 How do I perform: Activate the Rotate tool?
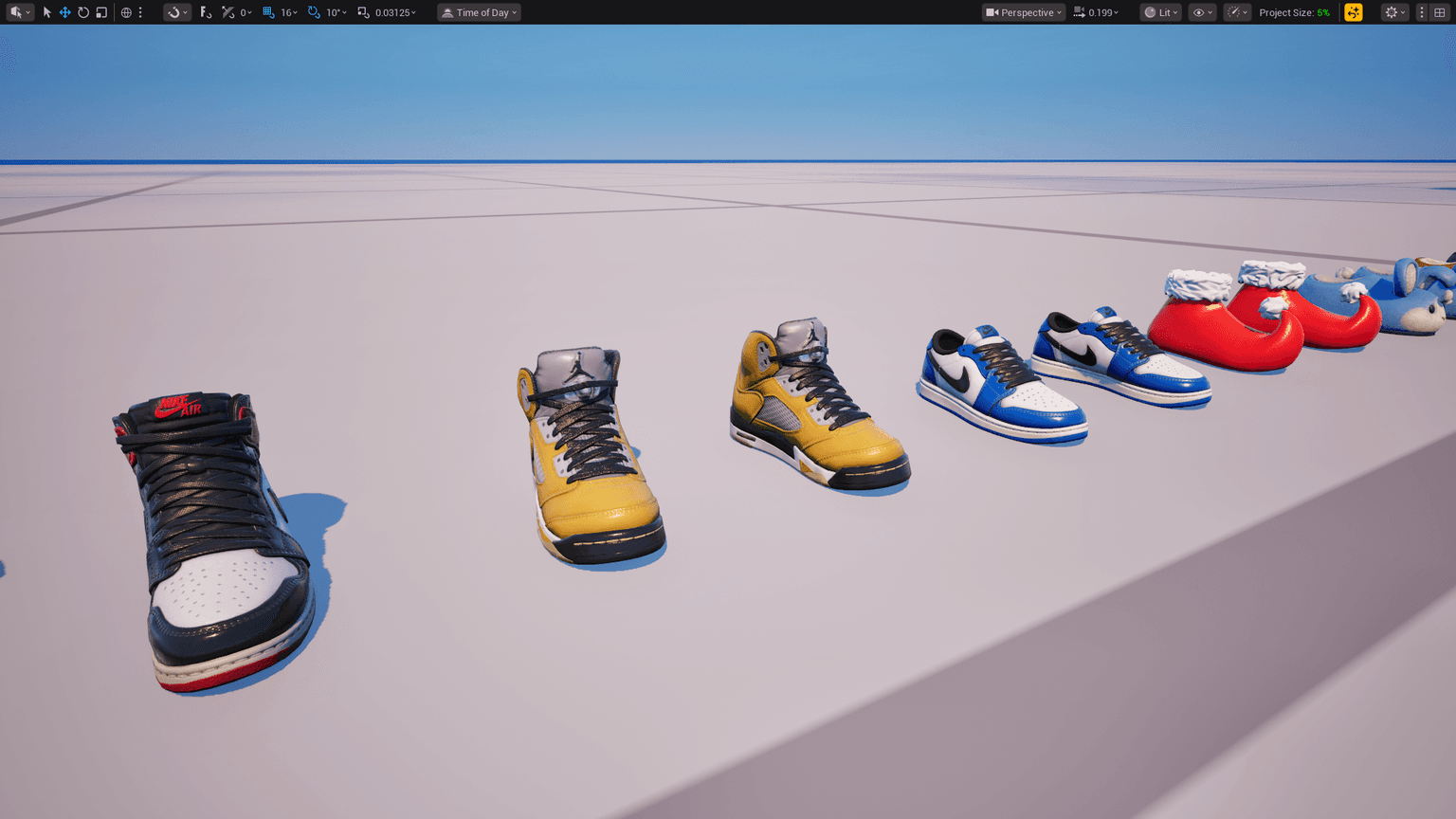click(83, 12)
